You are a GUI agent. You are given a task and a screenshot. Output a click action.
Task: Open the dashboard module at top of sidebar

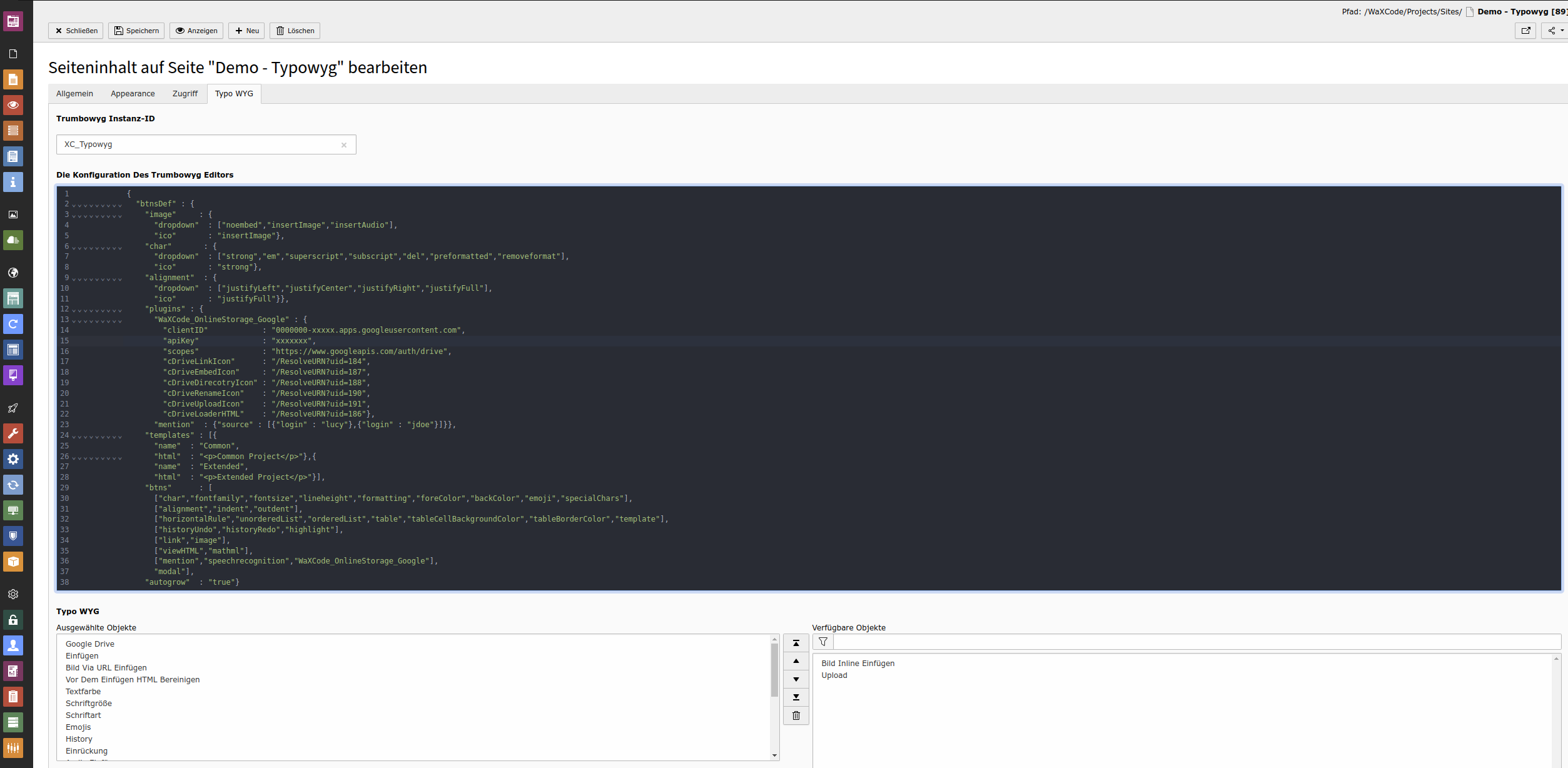coord(13,21)
